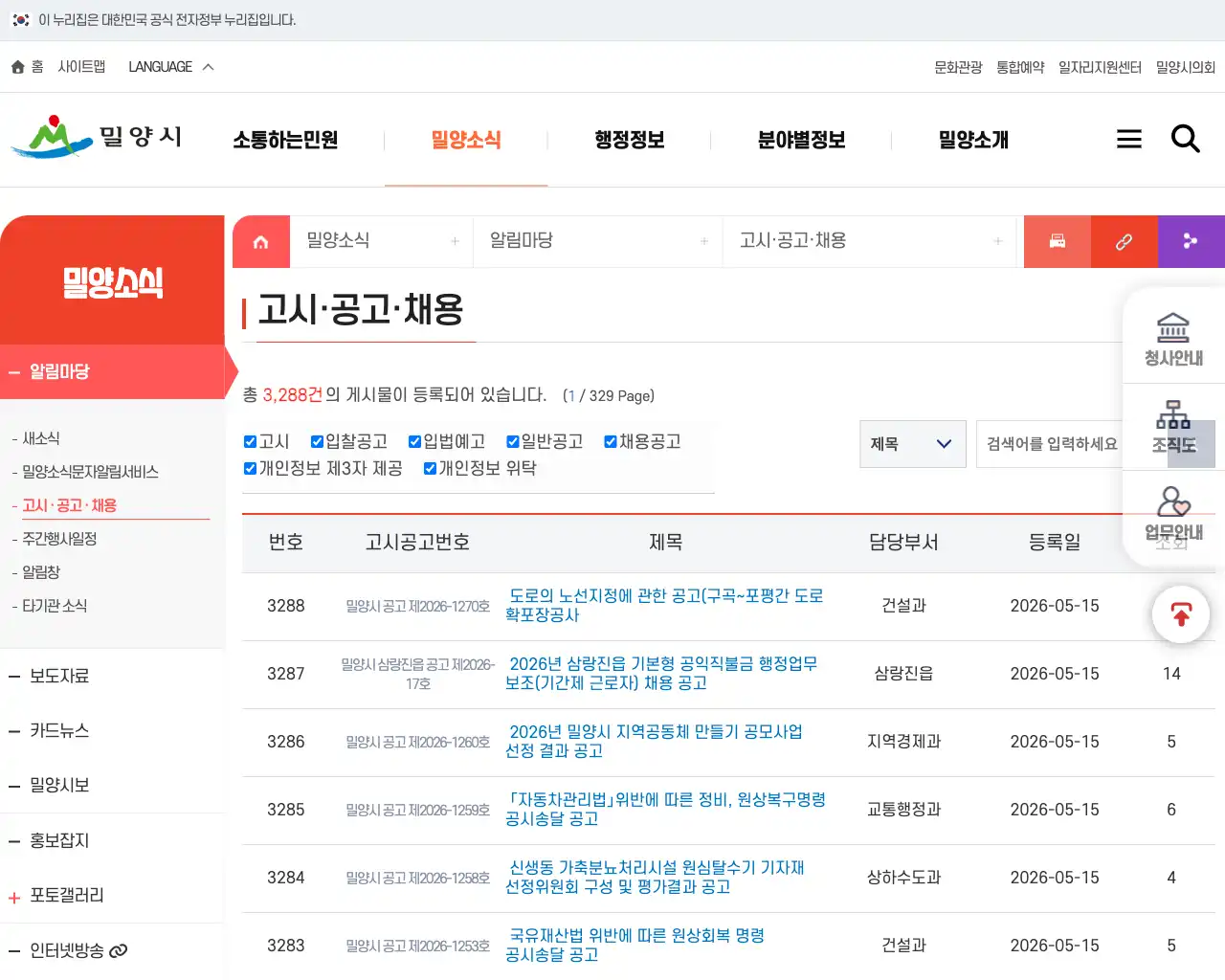This screenshot has height=980, width=1225.
Task: Open the 소통하는민원 main menu
Action: click(x=285, y=140)
